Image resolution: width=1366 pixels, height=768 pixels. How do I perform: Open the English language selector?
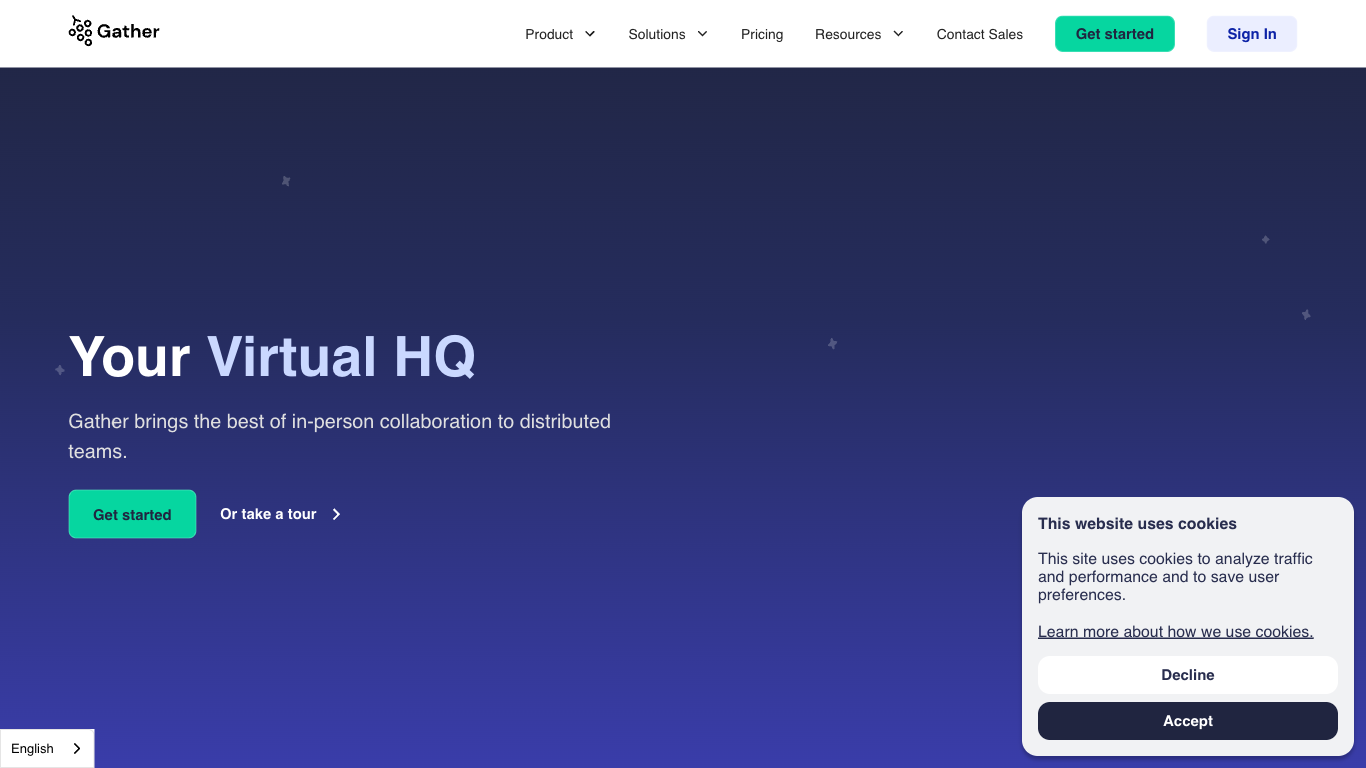(x=47, y=748)
